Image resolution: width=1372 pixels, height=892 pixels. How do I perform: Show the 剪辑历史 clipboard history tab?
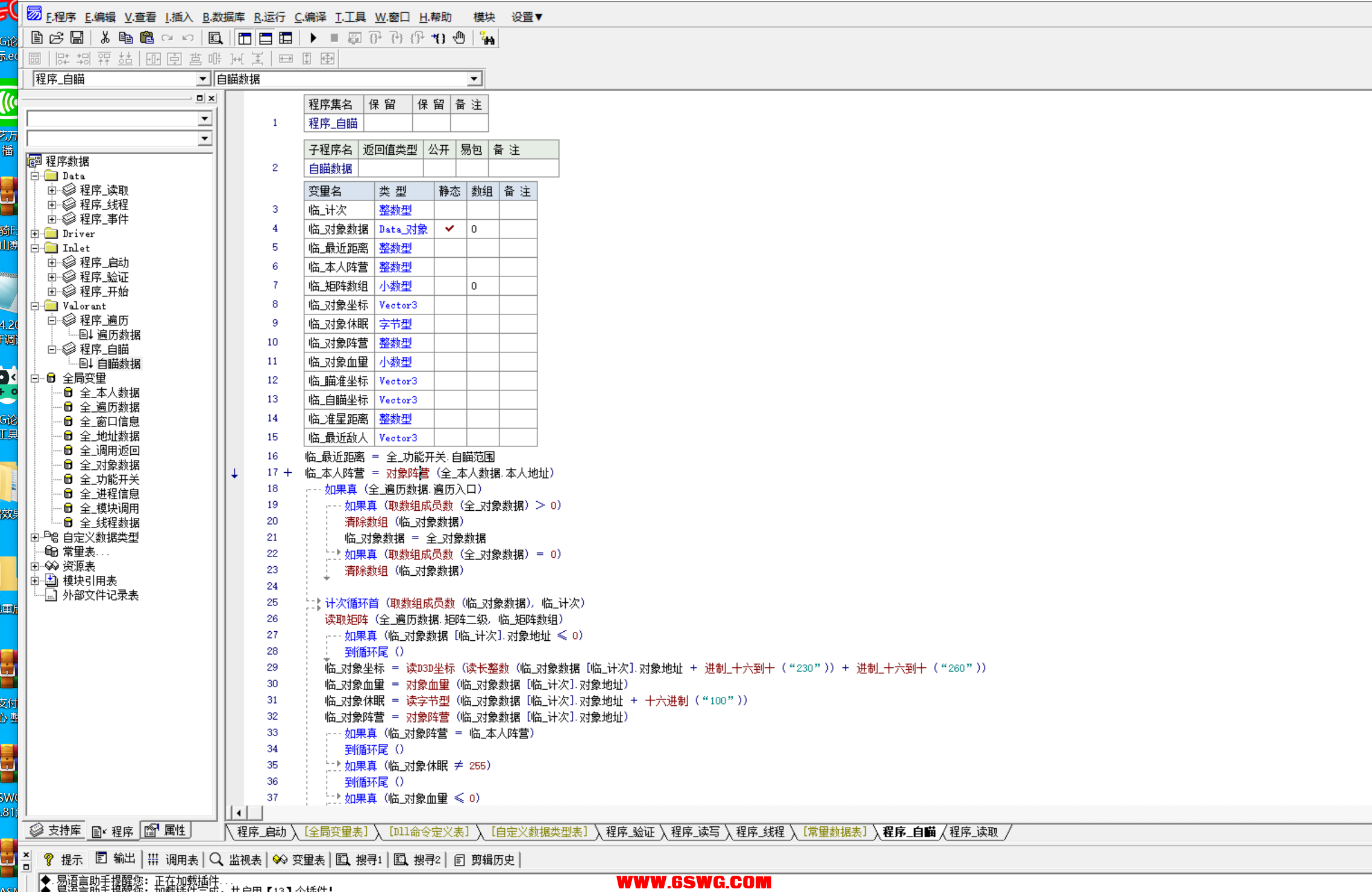pos(484,859)
